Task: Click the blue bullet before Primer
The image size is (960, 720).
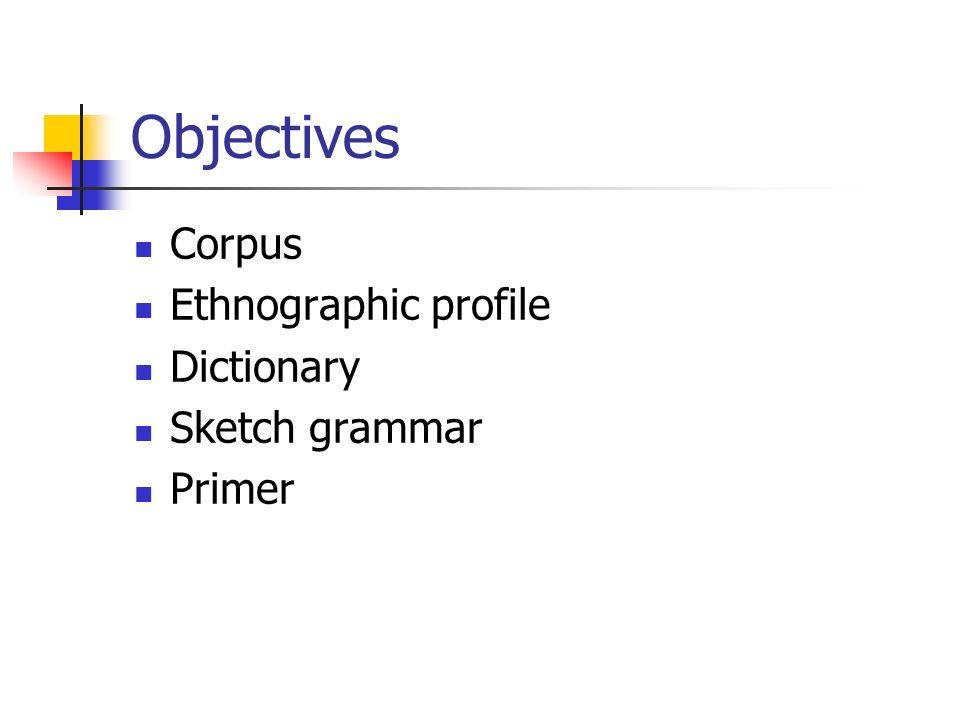Action: coord(144,495)
